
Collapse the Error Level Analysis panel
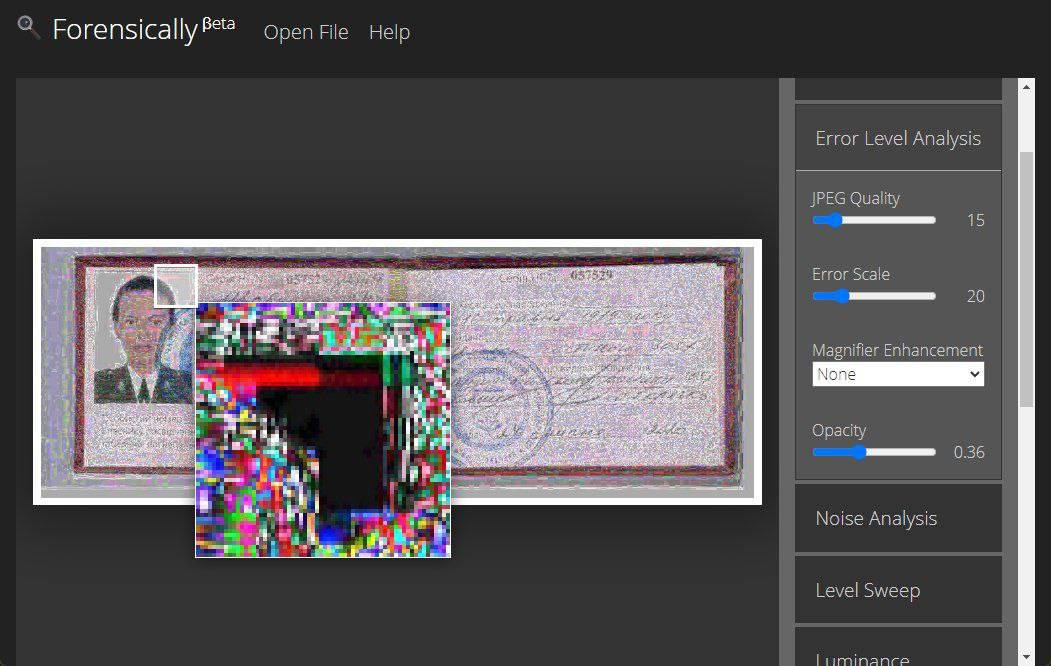897,139
